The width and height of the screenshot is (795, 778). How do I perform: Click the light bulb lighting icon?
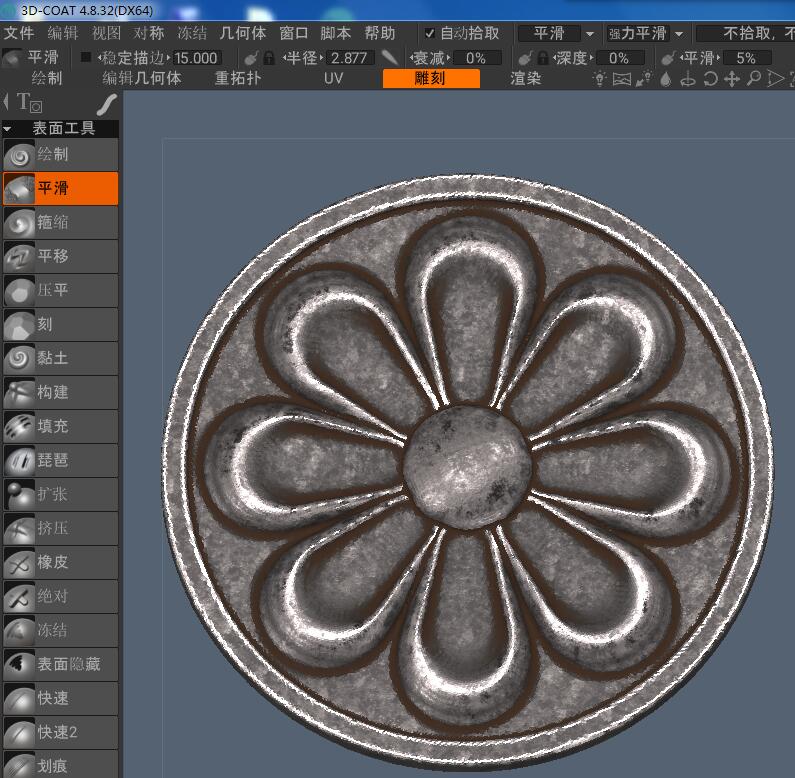599,79
